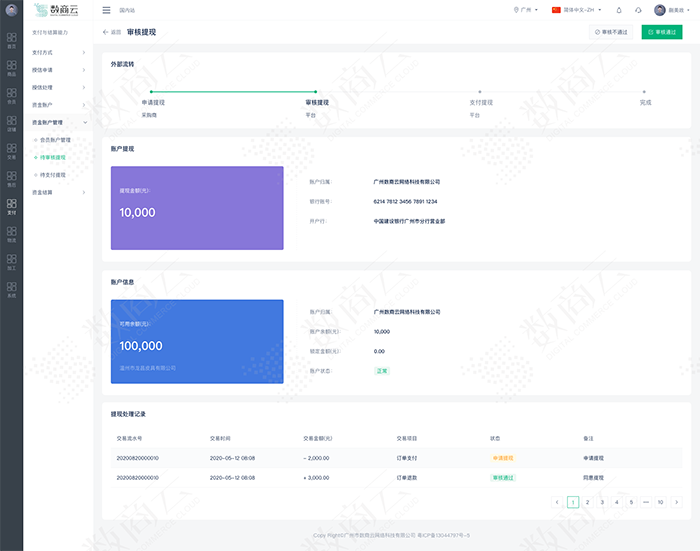Open the notification bell
Screen dimensions: 700x551
click(619, 10)
